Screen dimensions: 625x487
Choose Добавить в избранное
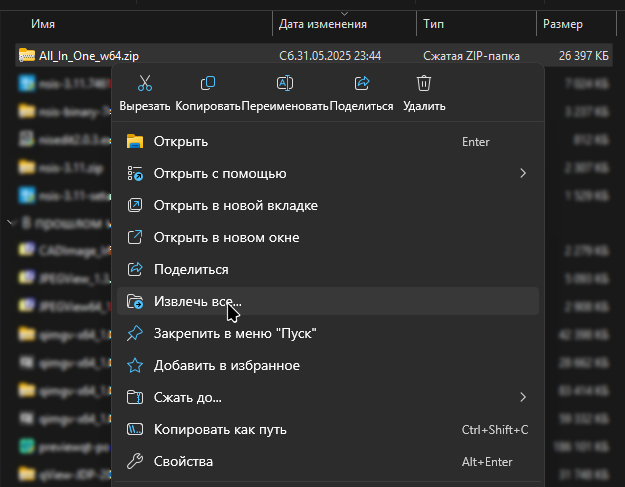(x=328, y=365)
